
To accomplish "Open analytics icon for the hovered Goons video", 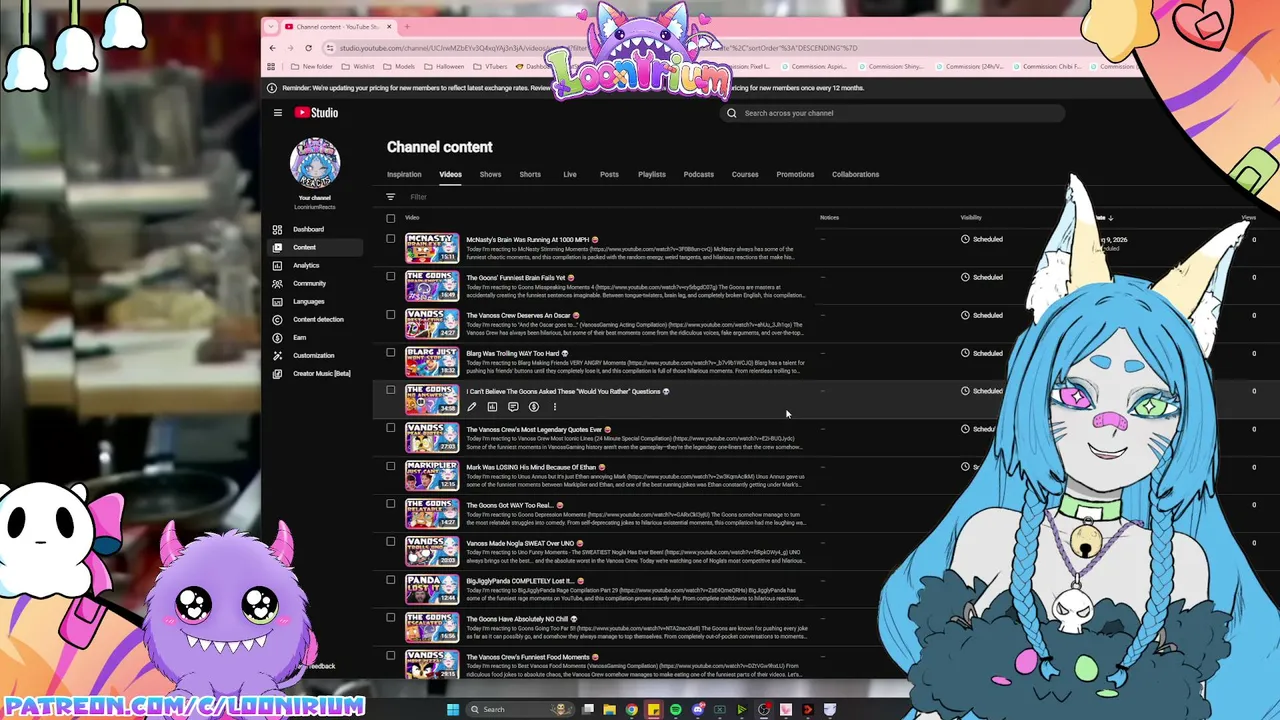I will tap(492, 407).
